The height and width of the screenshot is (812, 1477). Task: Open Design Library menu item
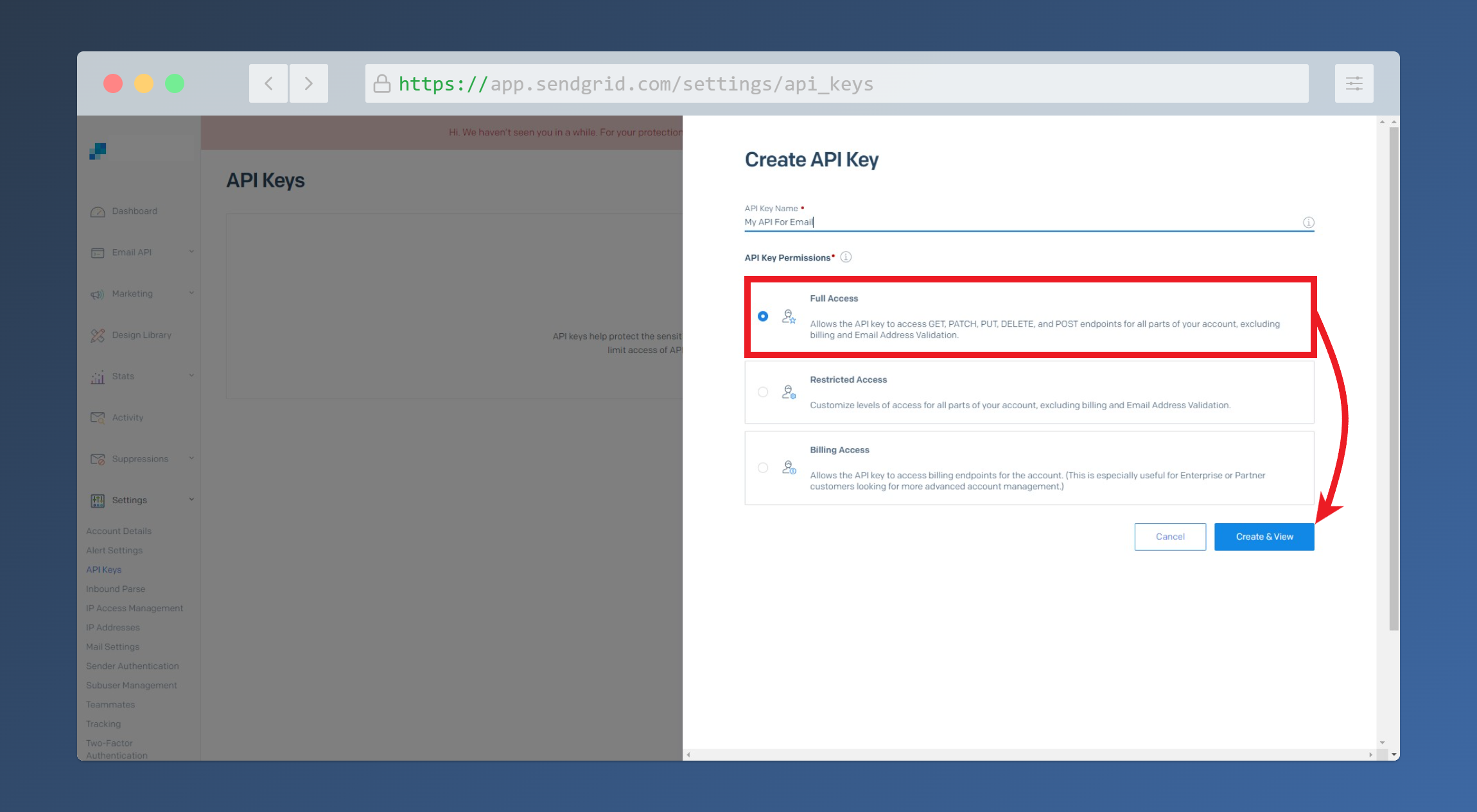click(141, 335)
